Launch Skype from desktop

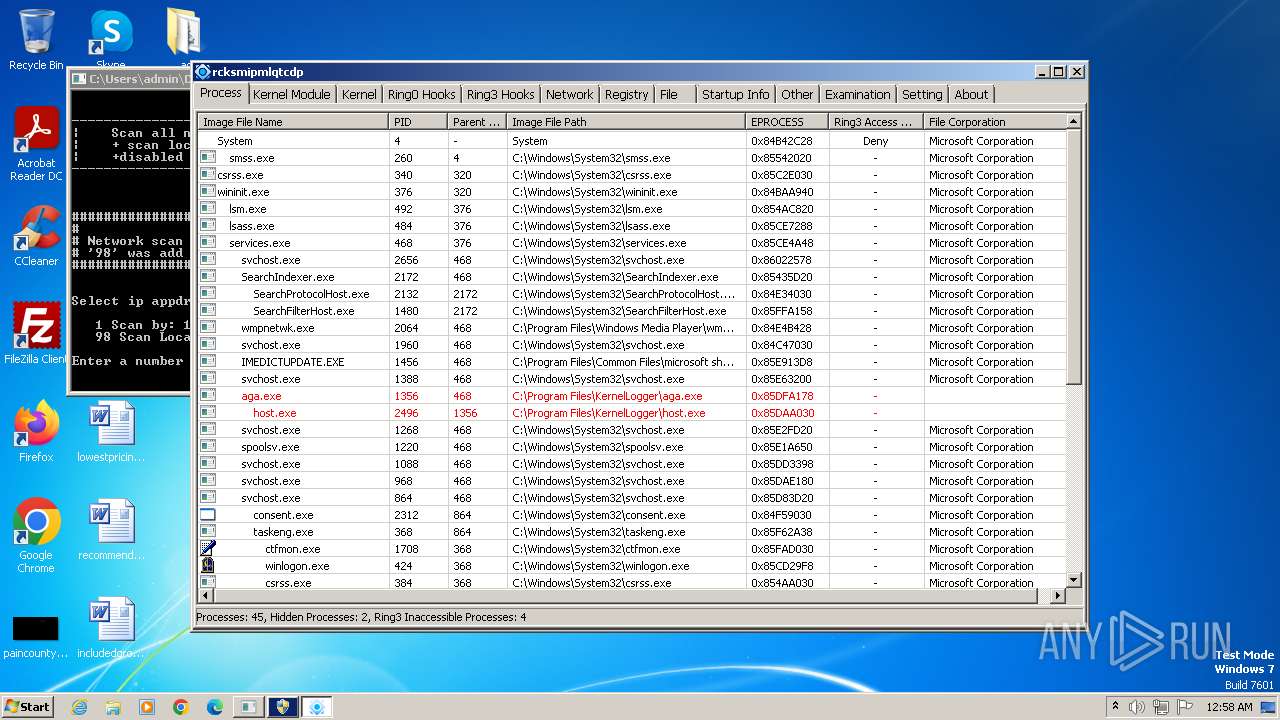111,40
